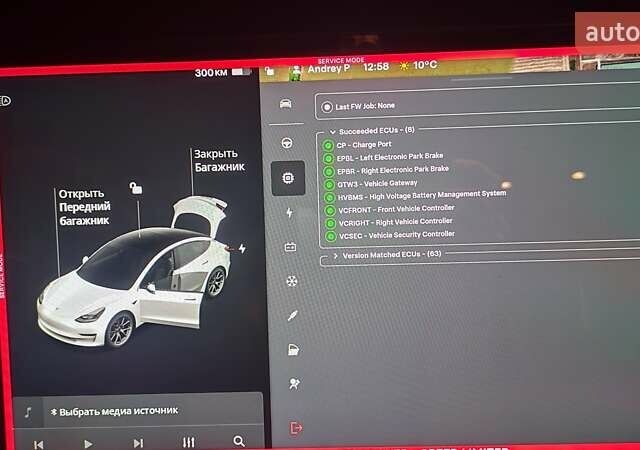Image resolution: width=640 pixels, height=450 pixels.
Task: Open media search
Action: [239, 441]
